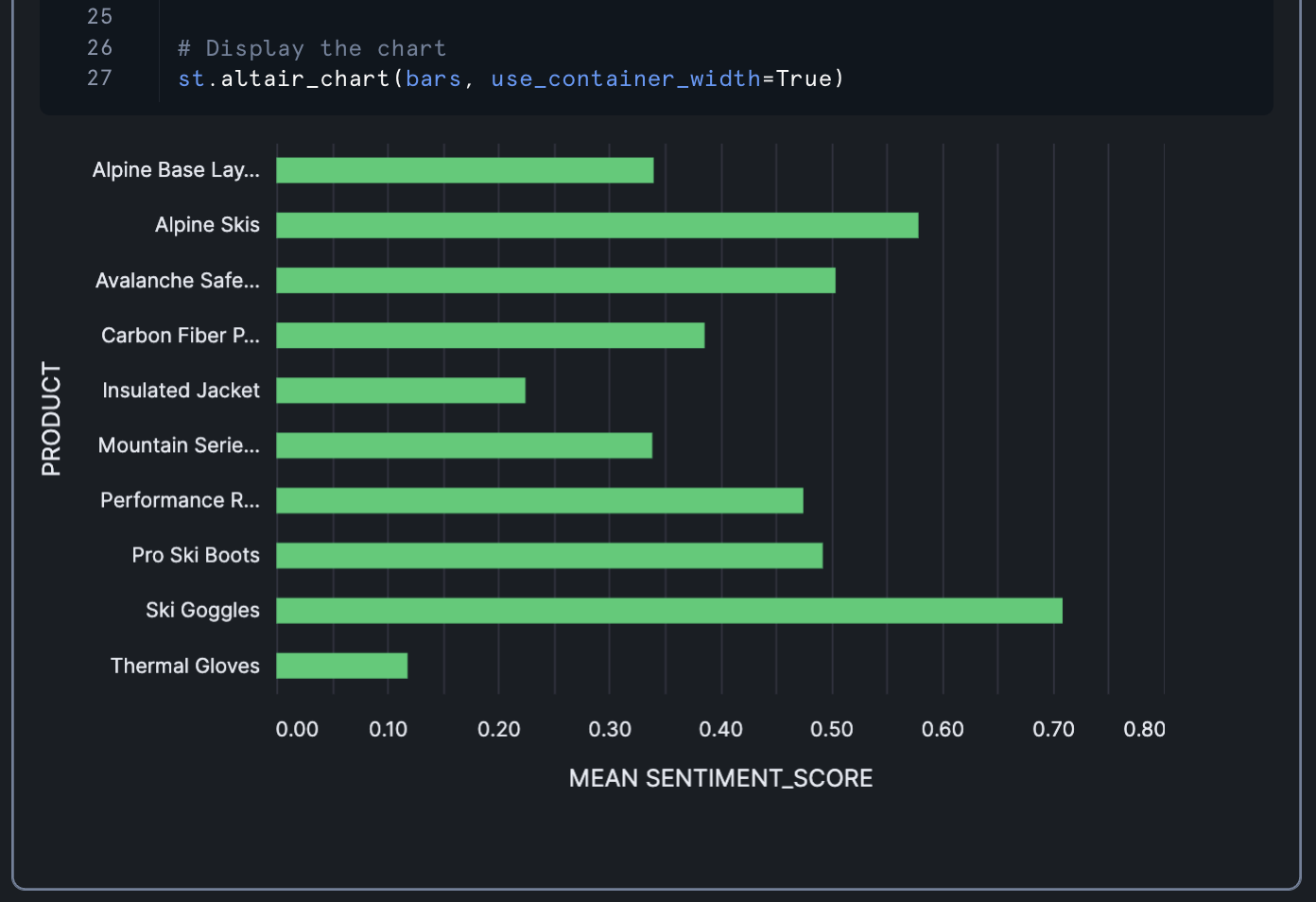Click the Avalanche Safe... bar
1316x902 pixels.
click(x=555, y=281)
